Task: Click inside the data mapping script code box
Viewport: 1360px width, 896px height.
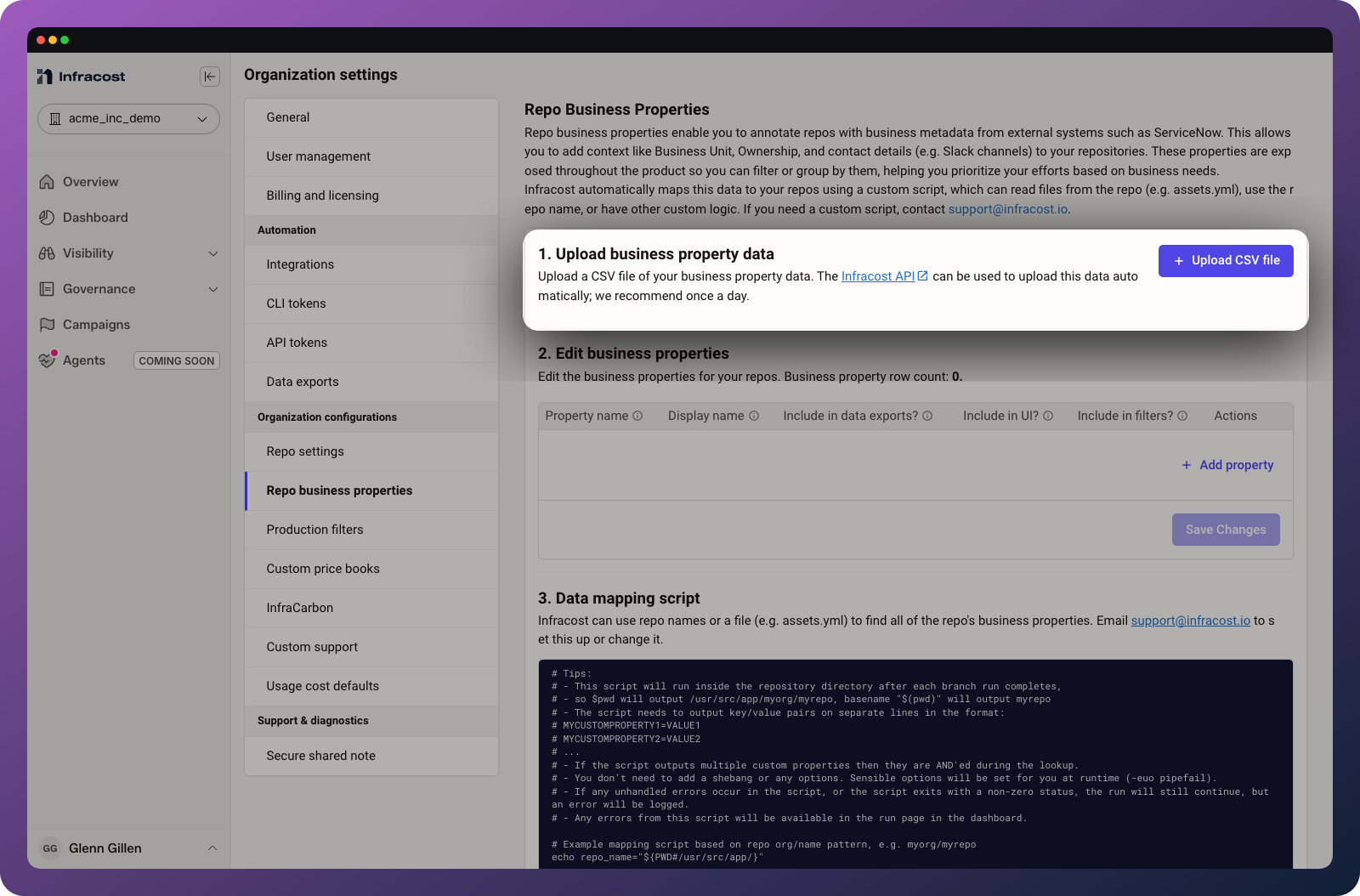Action: click(x=915, y=764)
